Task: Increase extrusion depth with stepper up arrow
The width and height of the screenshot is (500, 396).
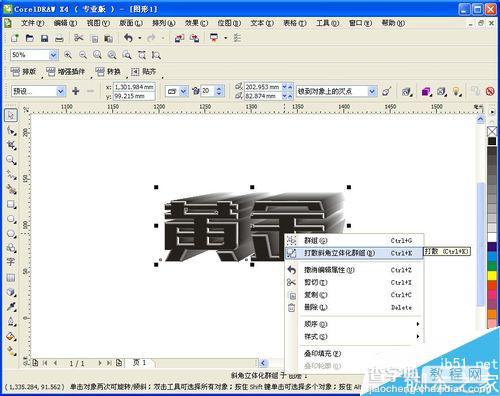Action: point(219,88)
